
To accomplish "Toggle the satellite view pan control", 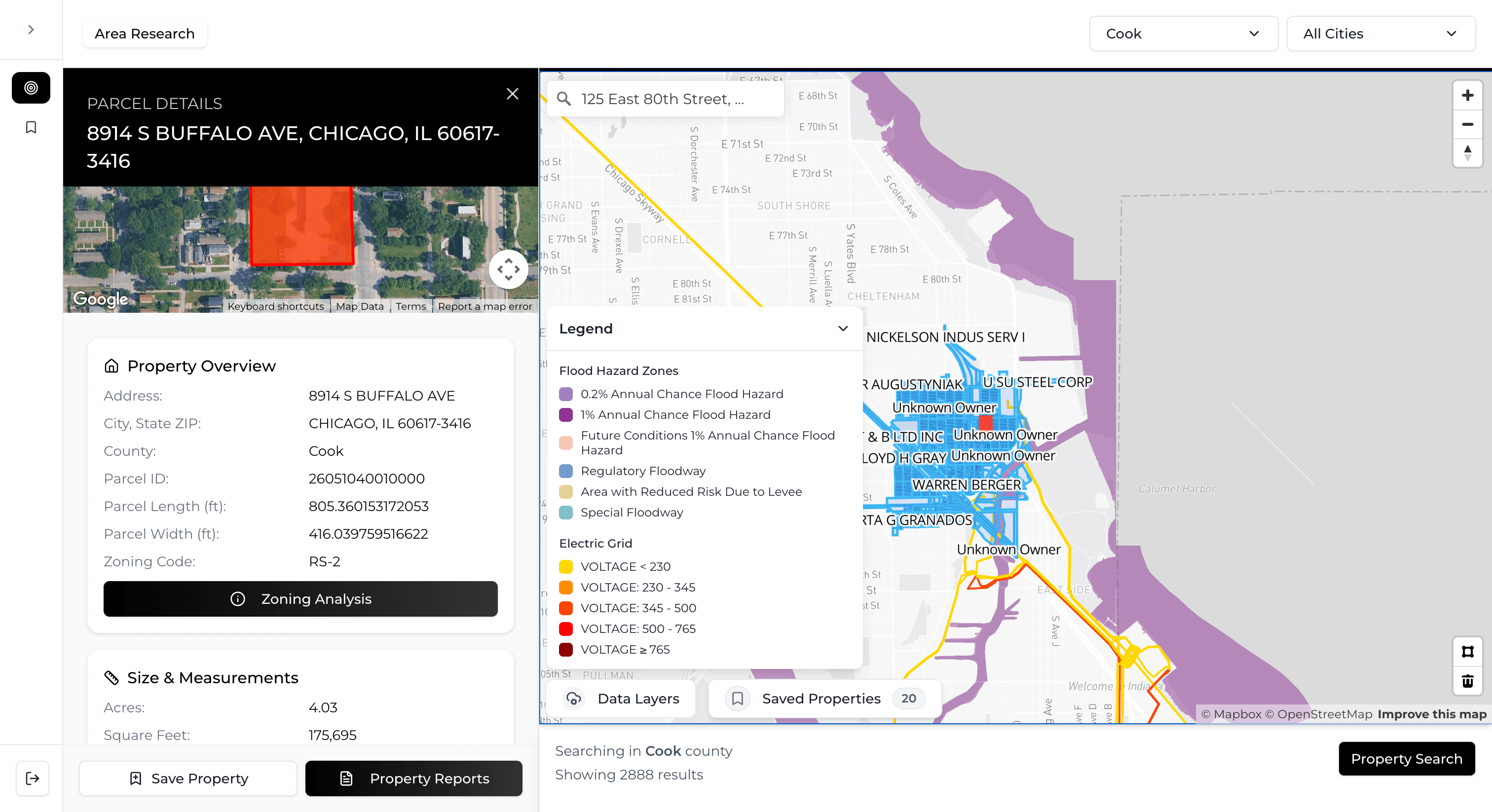I will [508, 269].
